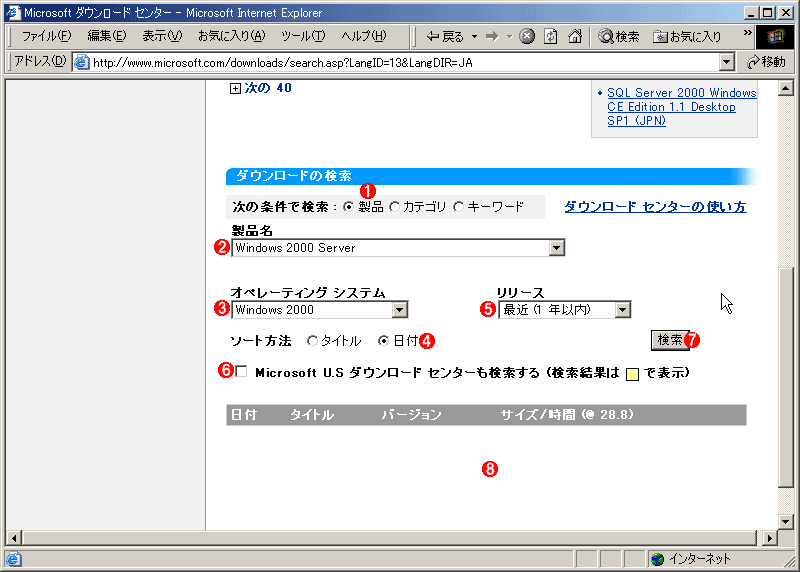Open SQL Server 2000 Windows CE Edition link

[x=682, y=107]
